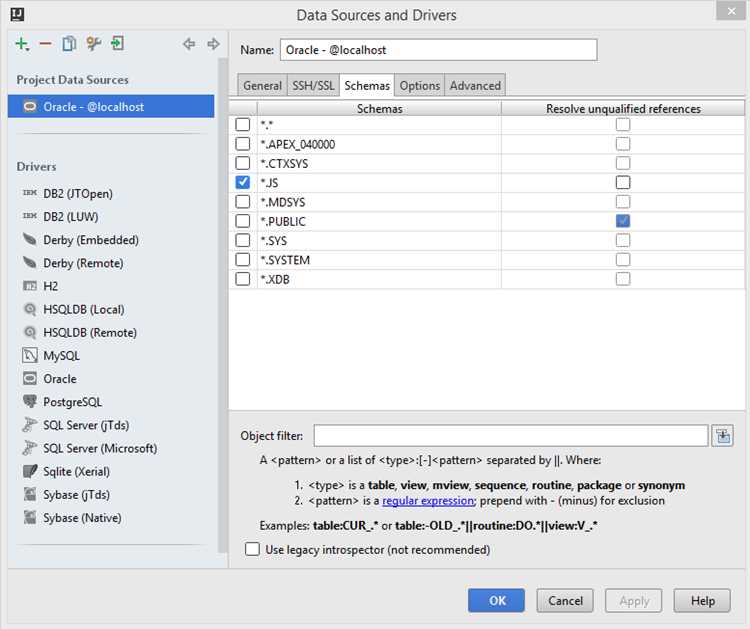
Task: Uncheck the *.JS schema checkbox
Action: (x=243, y=182)
